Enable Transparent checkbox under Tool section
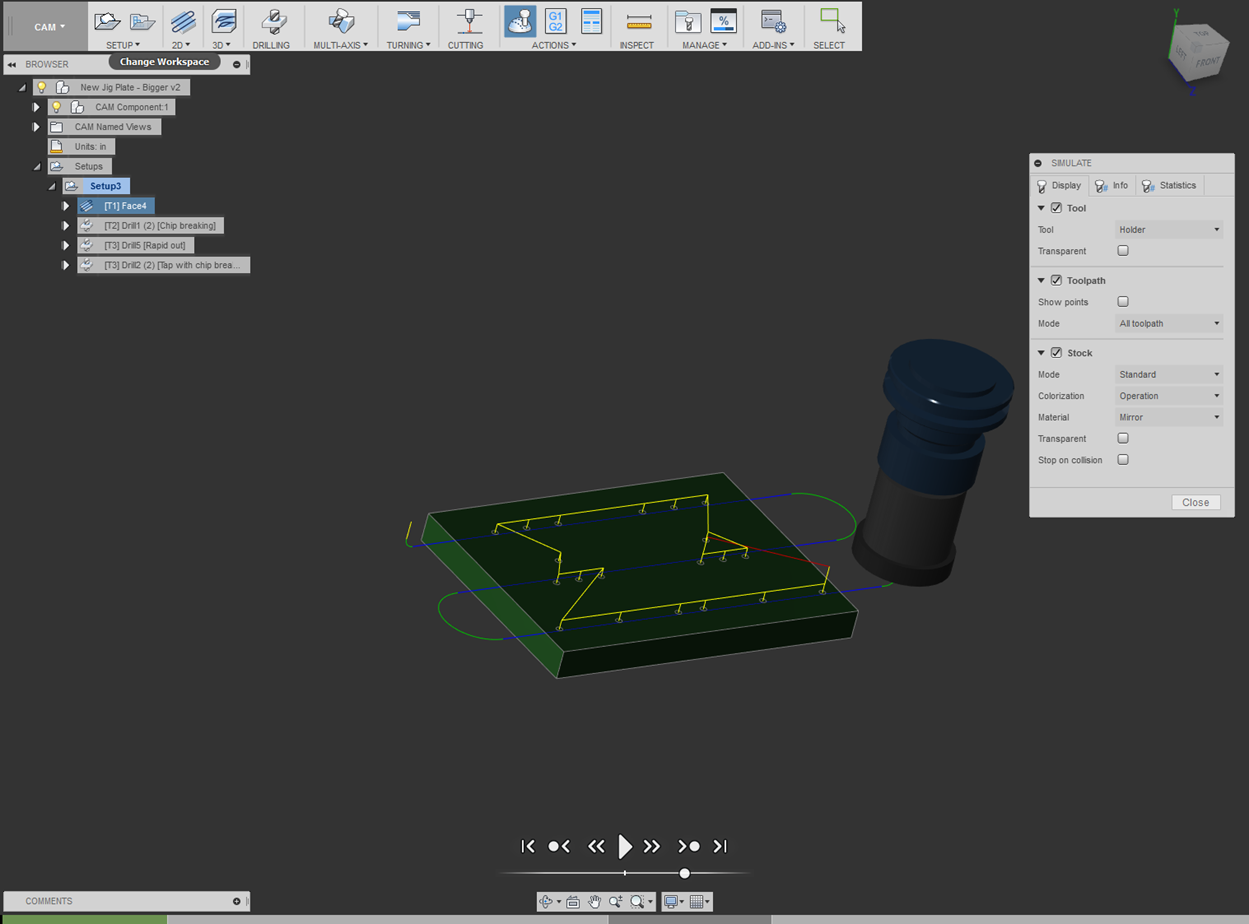The image size is (1249, 924). (1123, 251)
